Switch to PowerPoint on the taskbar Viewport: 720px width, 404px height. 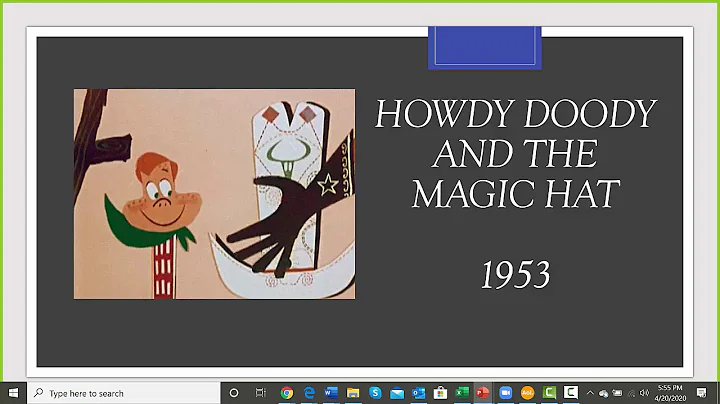[x=483, y=393]
